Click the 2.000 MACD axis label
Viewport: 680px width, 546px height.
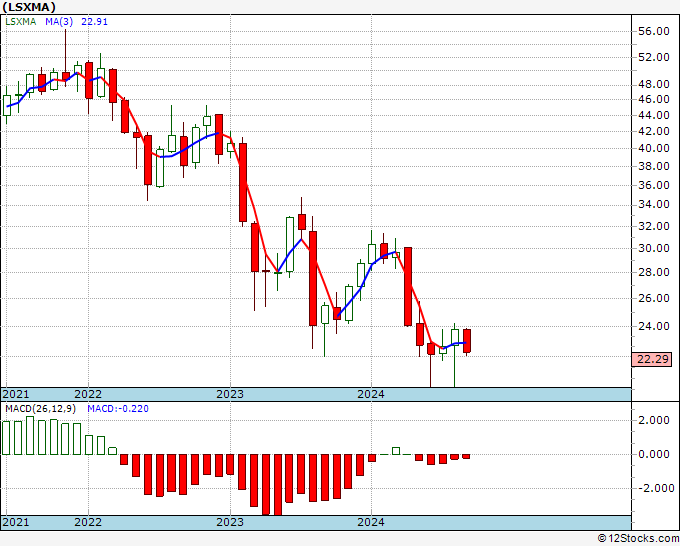[654, 420]
